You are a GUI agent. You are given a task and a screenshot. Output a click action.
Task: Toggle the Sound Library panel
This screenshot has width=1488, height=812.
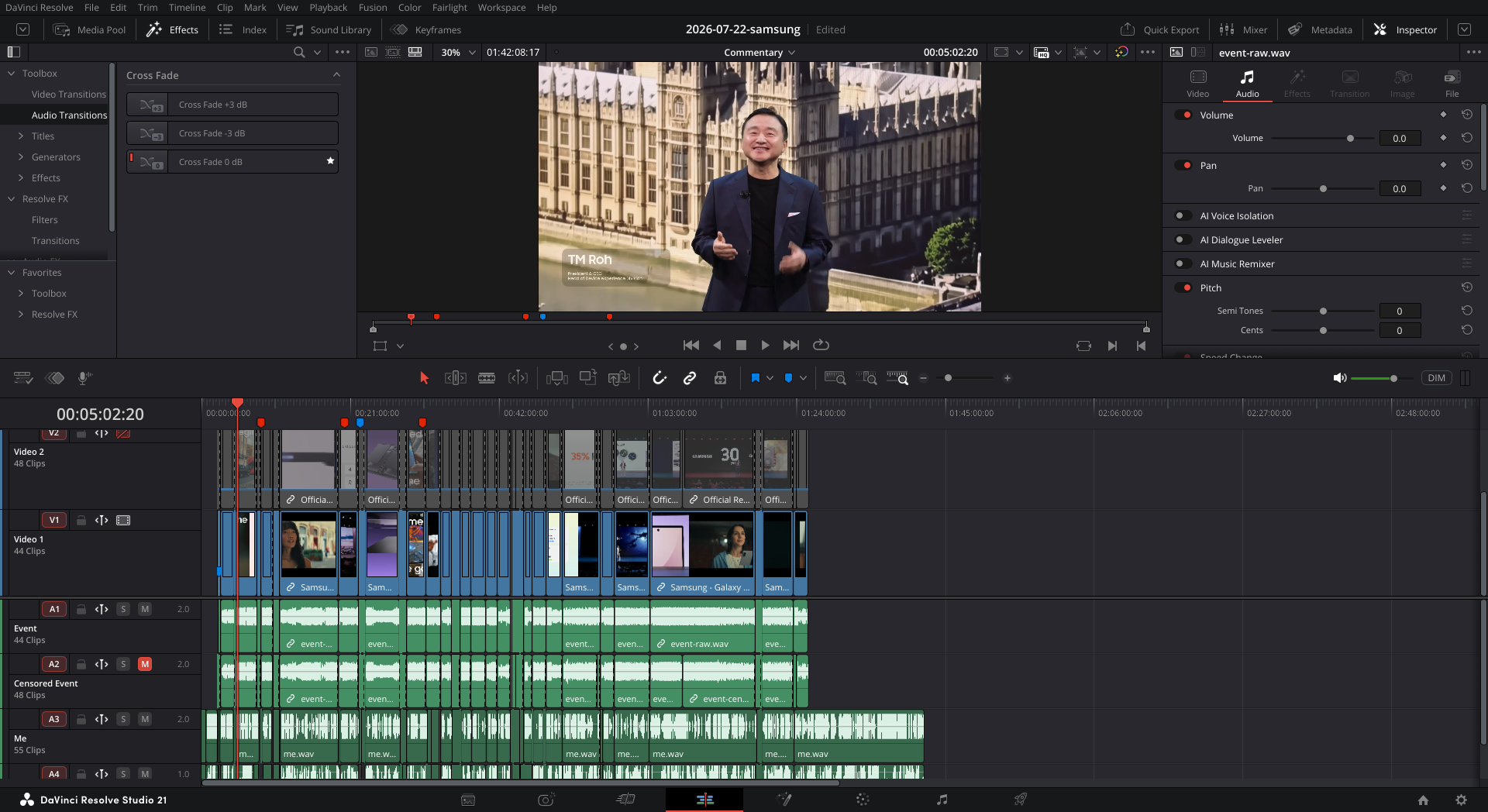tap(329, 29)
